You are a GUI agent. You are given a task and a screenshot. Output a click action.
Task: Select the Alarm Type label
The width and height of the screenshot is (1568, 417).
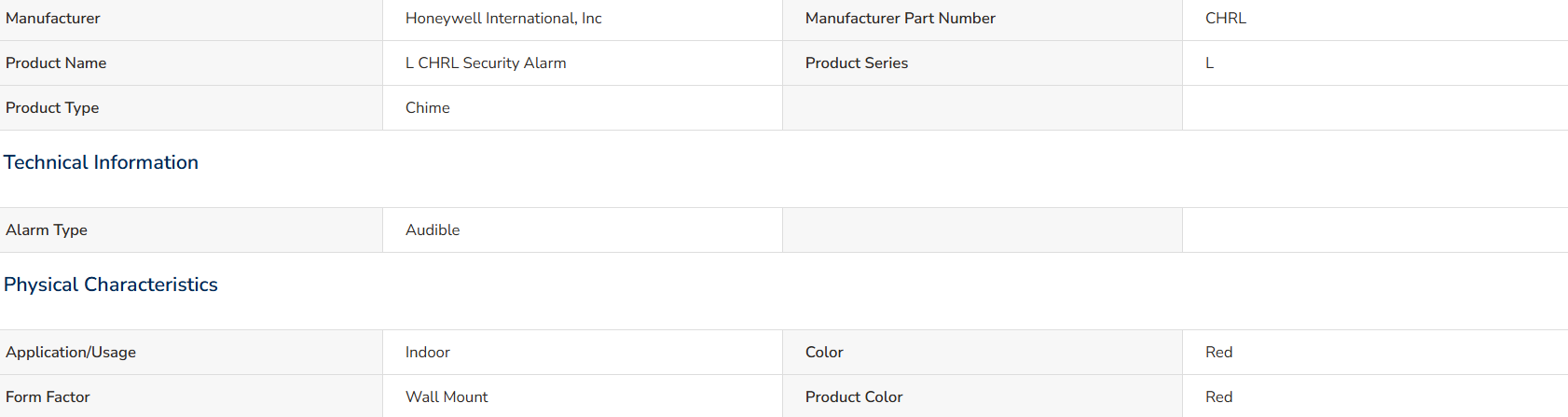(x=47, y=230)
